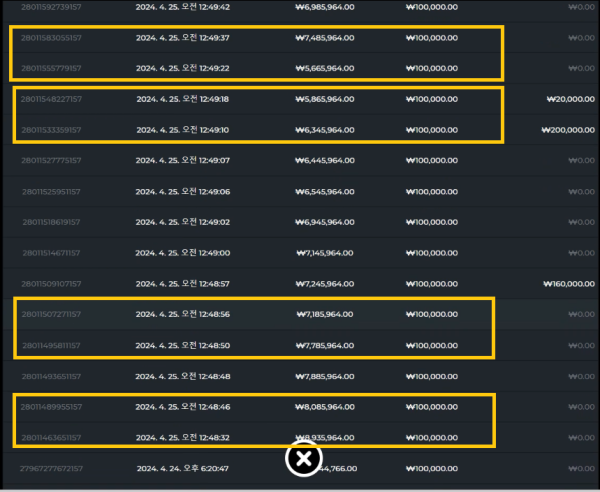
Task: Click the timestamp 12:48:57
Action: pos(214,284)
